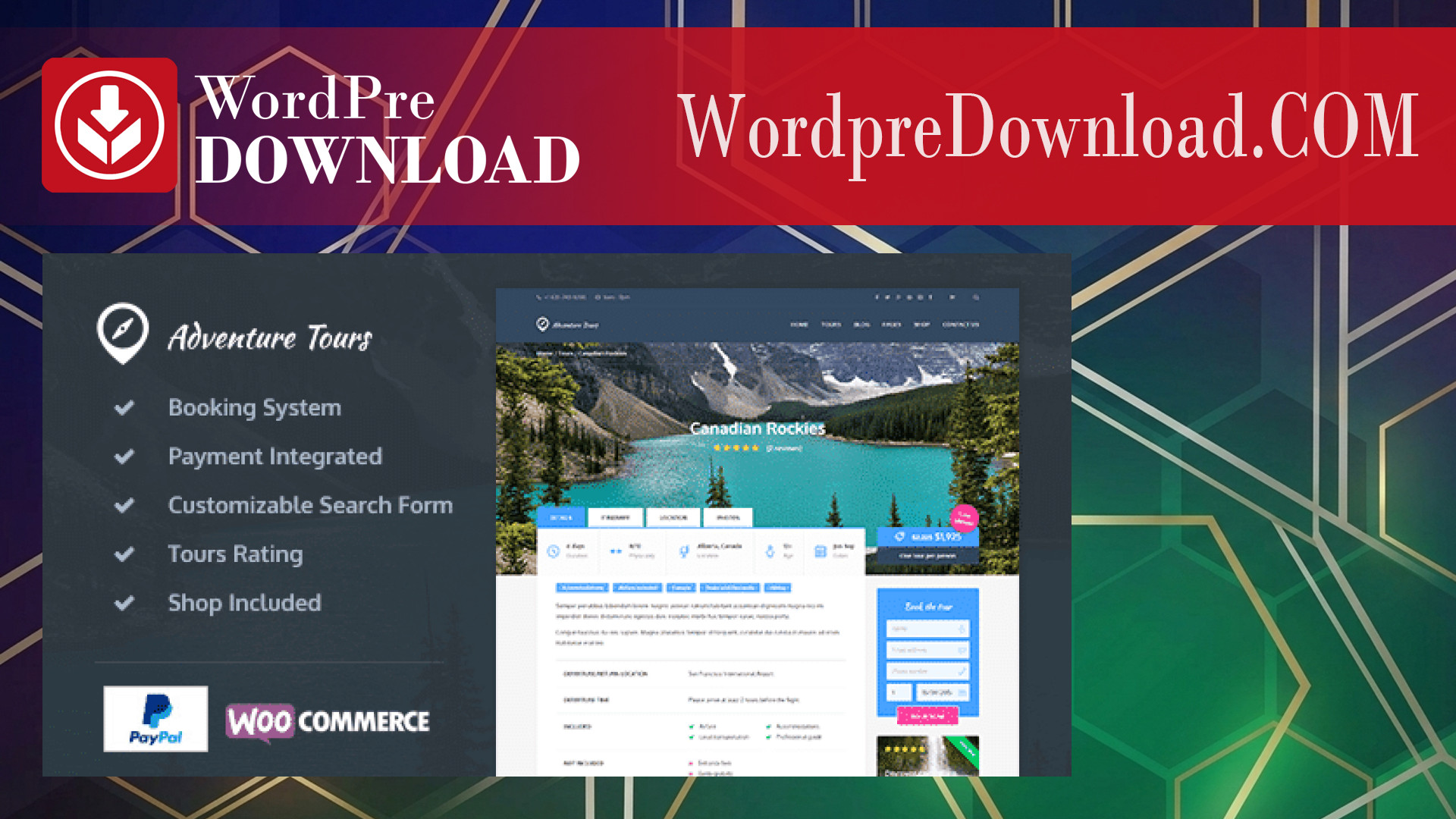This screenshot has height=819, width=1456.
Task: Click the Customizable Search Form text
Action: (310, 505)
